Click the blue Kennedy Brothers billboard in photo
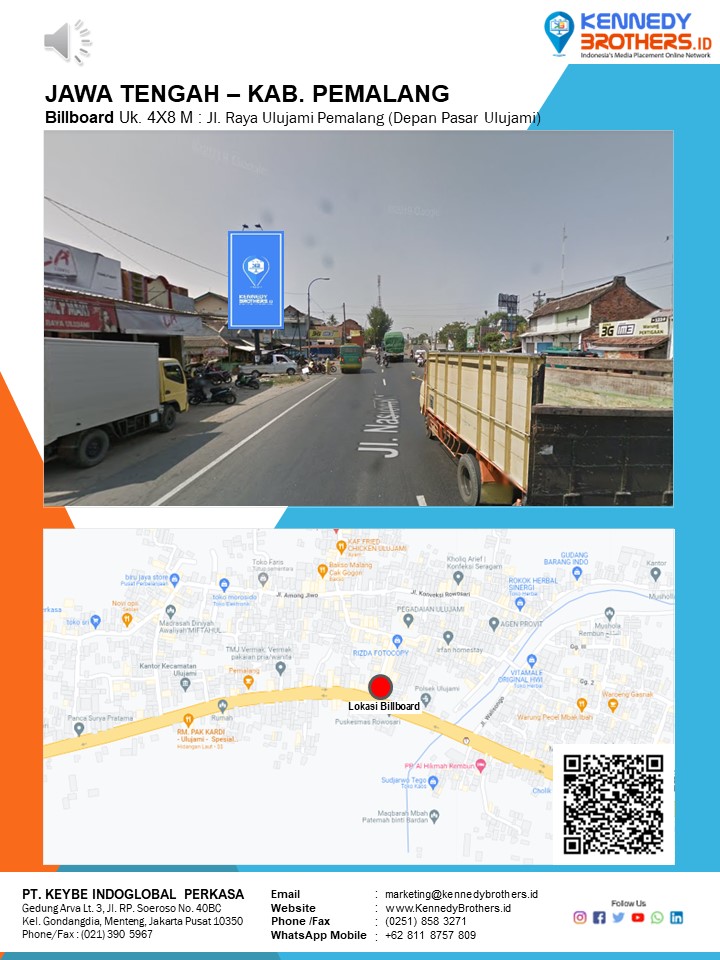This screenshot has height=960, width=720. [x=256, y=280]
